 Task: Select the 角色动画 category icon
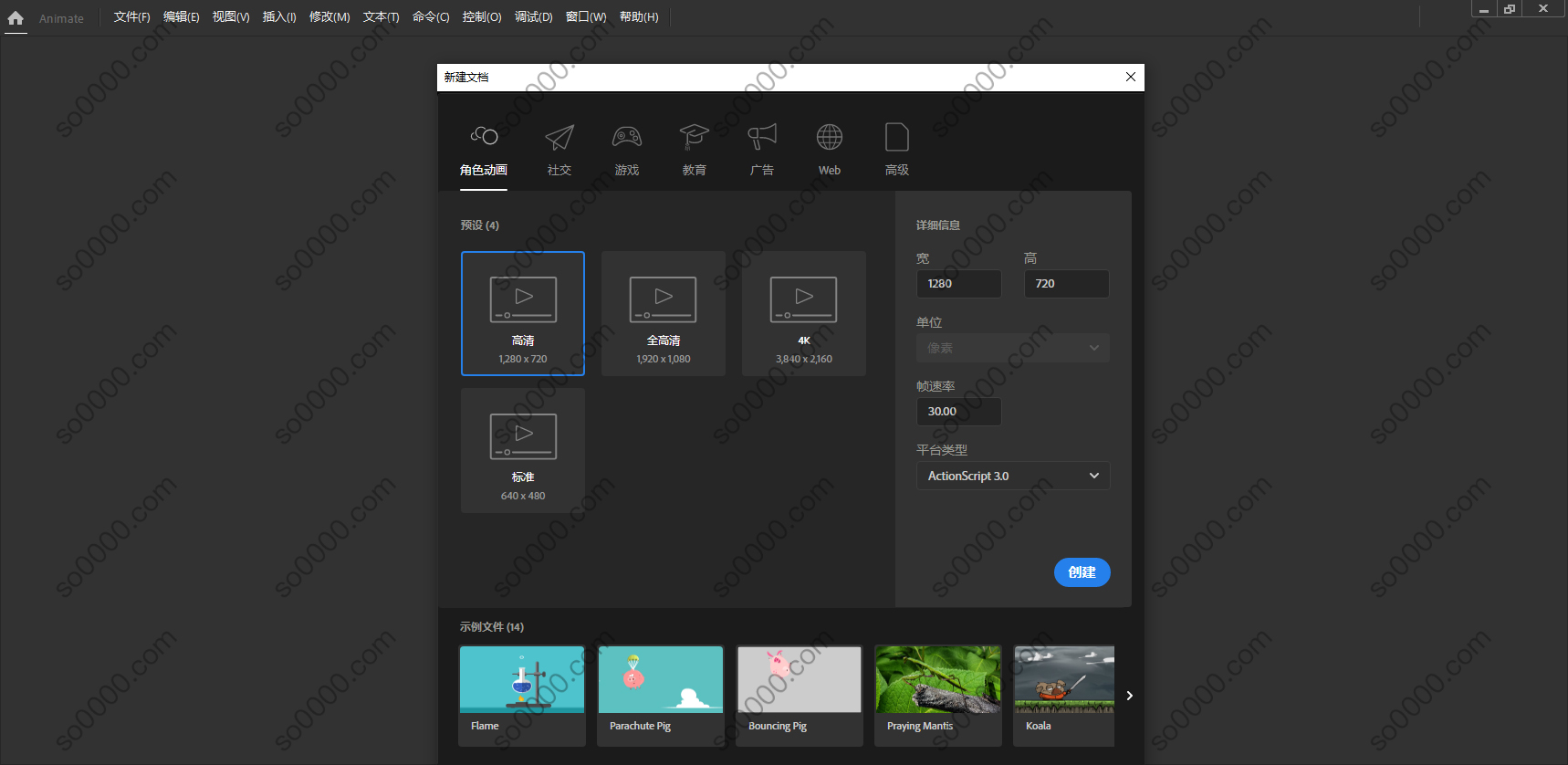coord(484,136)
